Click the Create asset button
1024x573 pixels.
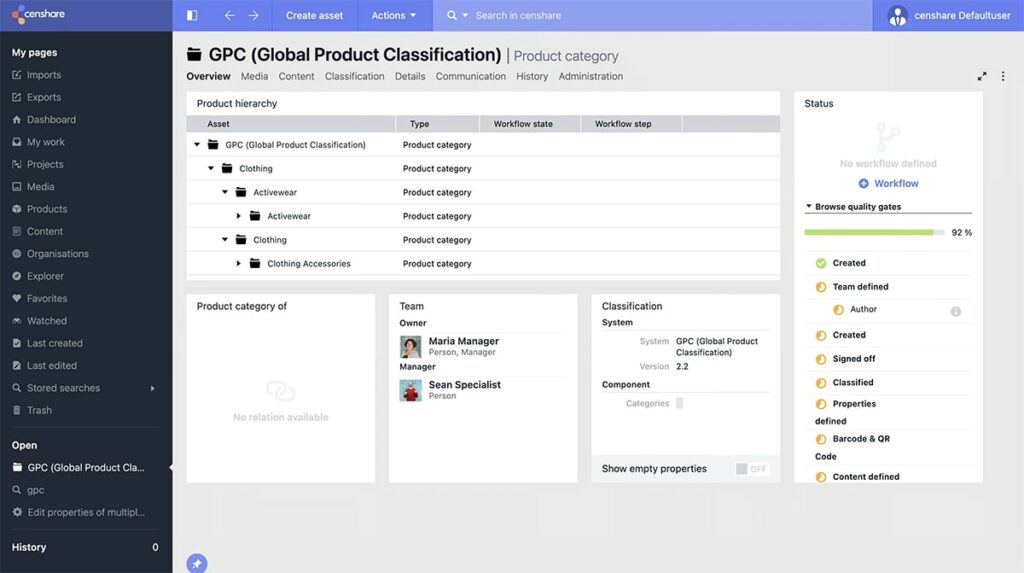tap(314, 15)
